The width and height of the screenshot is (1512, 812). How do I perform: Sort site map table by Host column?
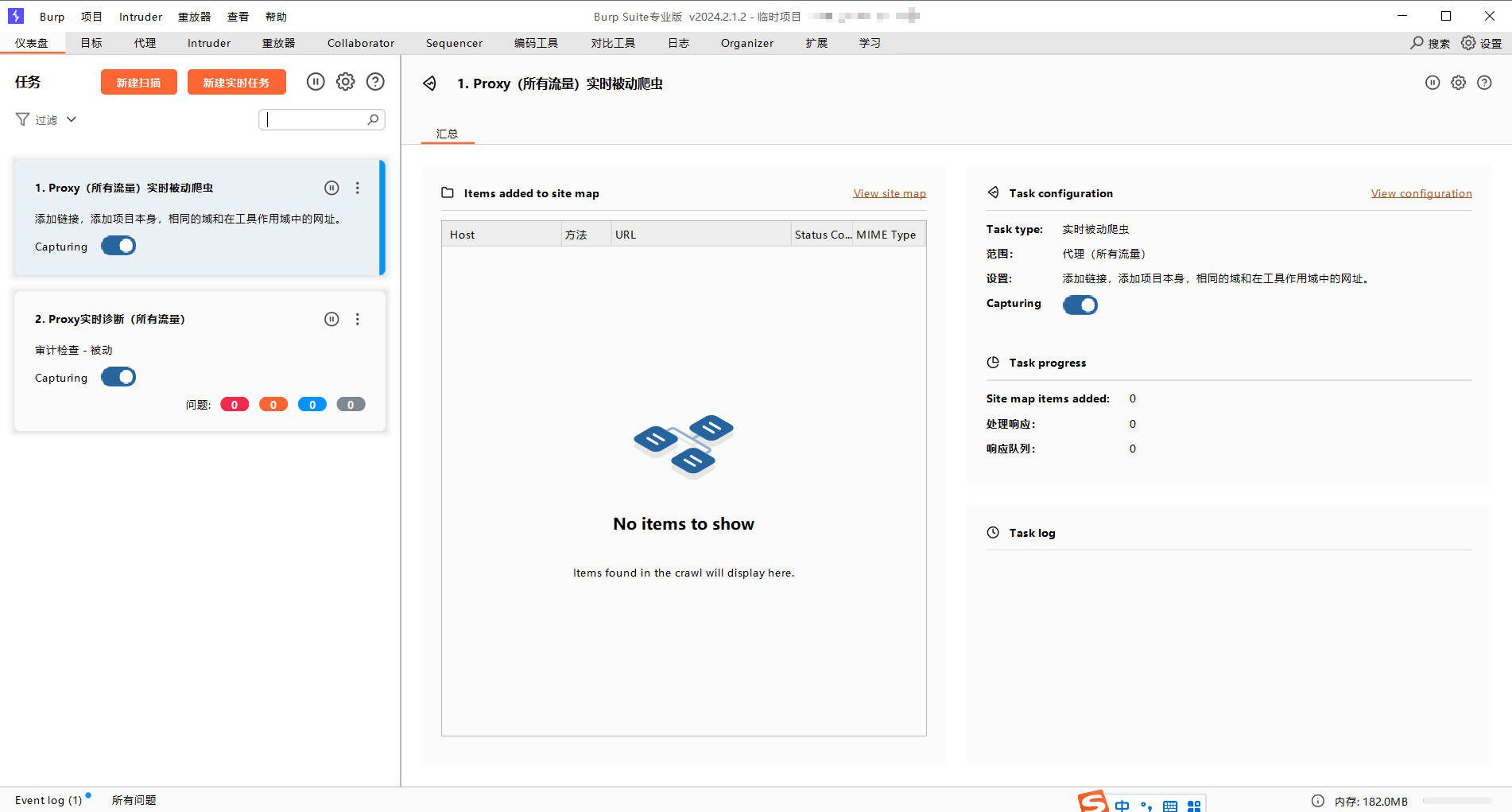pos(502,235)
